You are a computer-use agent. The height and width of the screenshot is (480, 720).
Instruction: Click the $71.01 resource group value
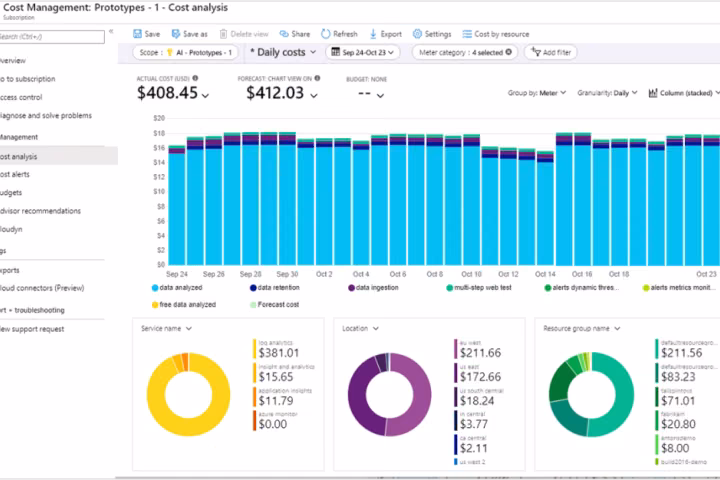(x=678, y=401)
